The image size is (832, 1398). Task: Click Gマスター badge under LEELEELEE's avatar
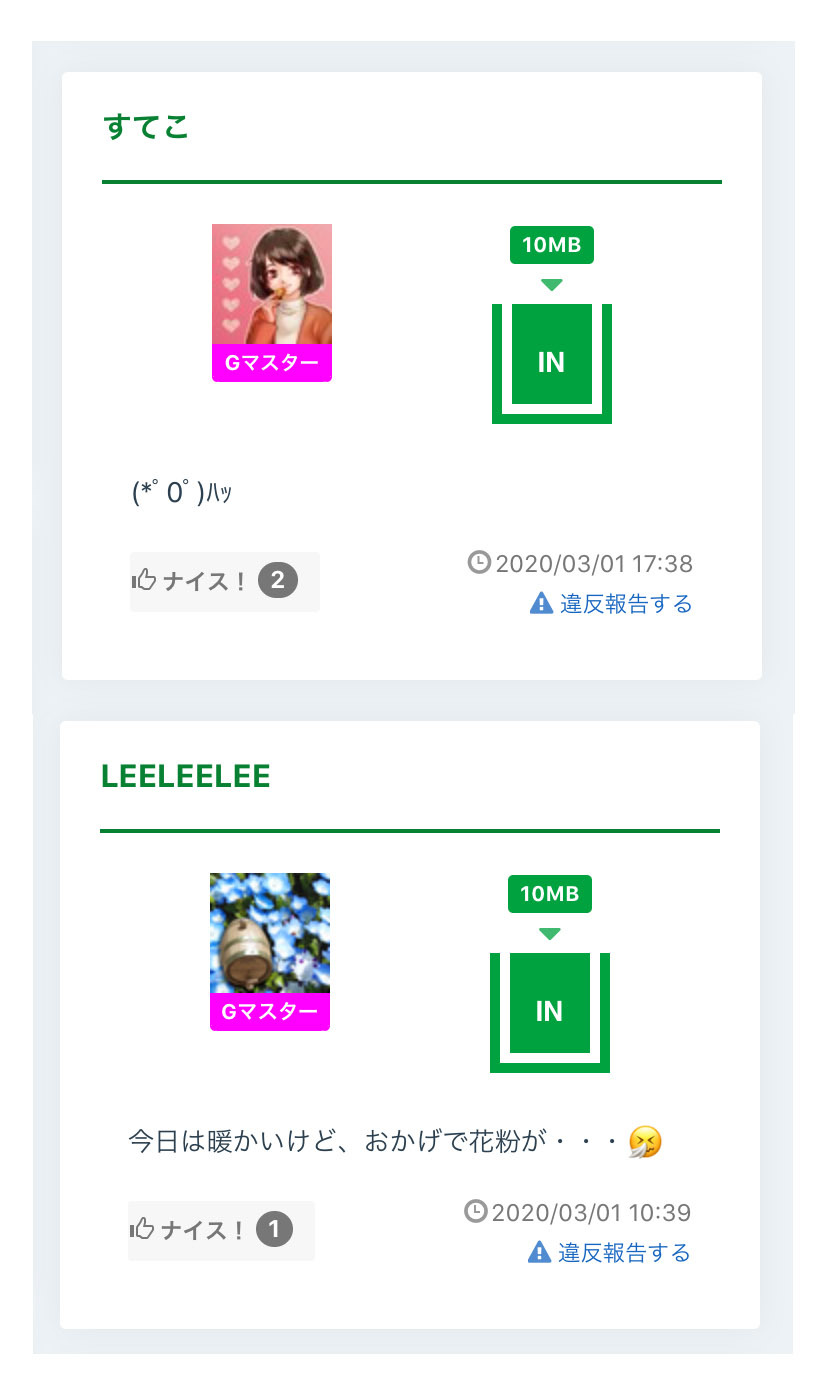tap(270, 1012)
